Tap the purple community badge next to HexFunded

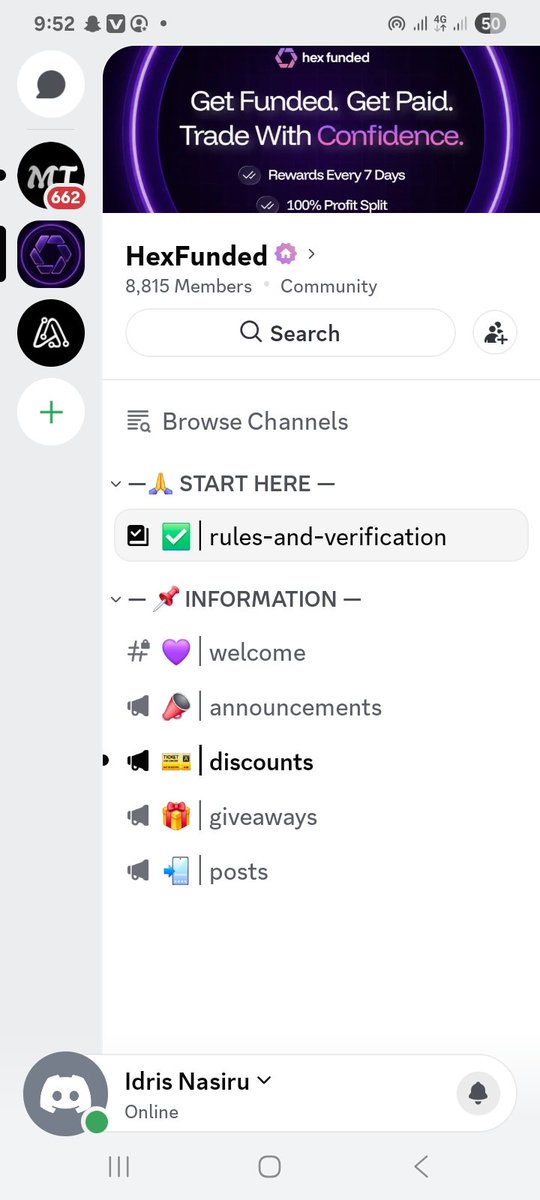(286, 254)
